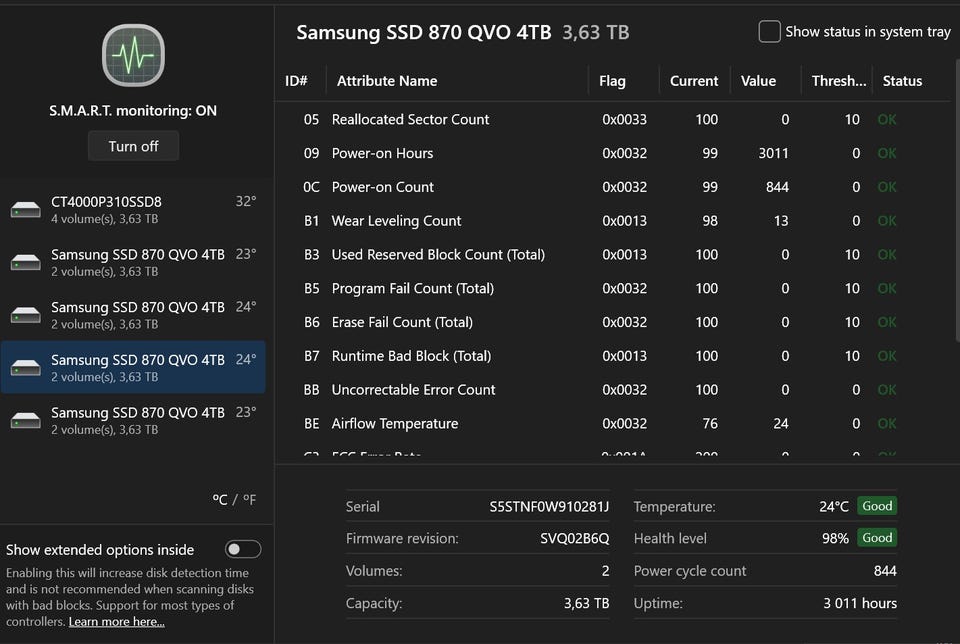Switch temperature unit to °F
Image resolution: width=960 pixels, height=644 pixels.
248,500
